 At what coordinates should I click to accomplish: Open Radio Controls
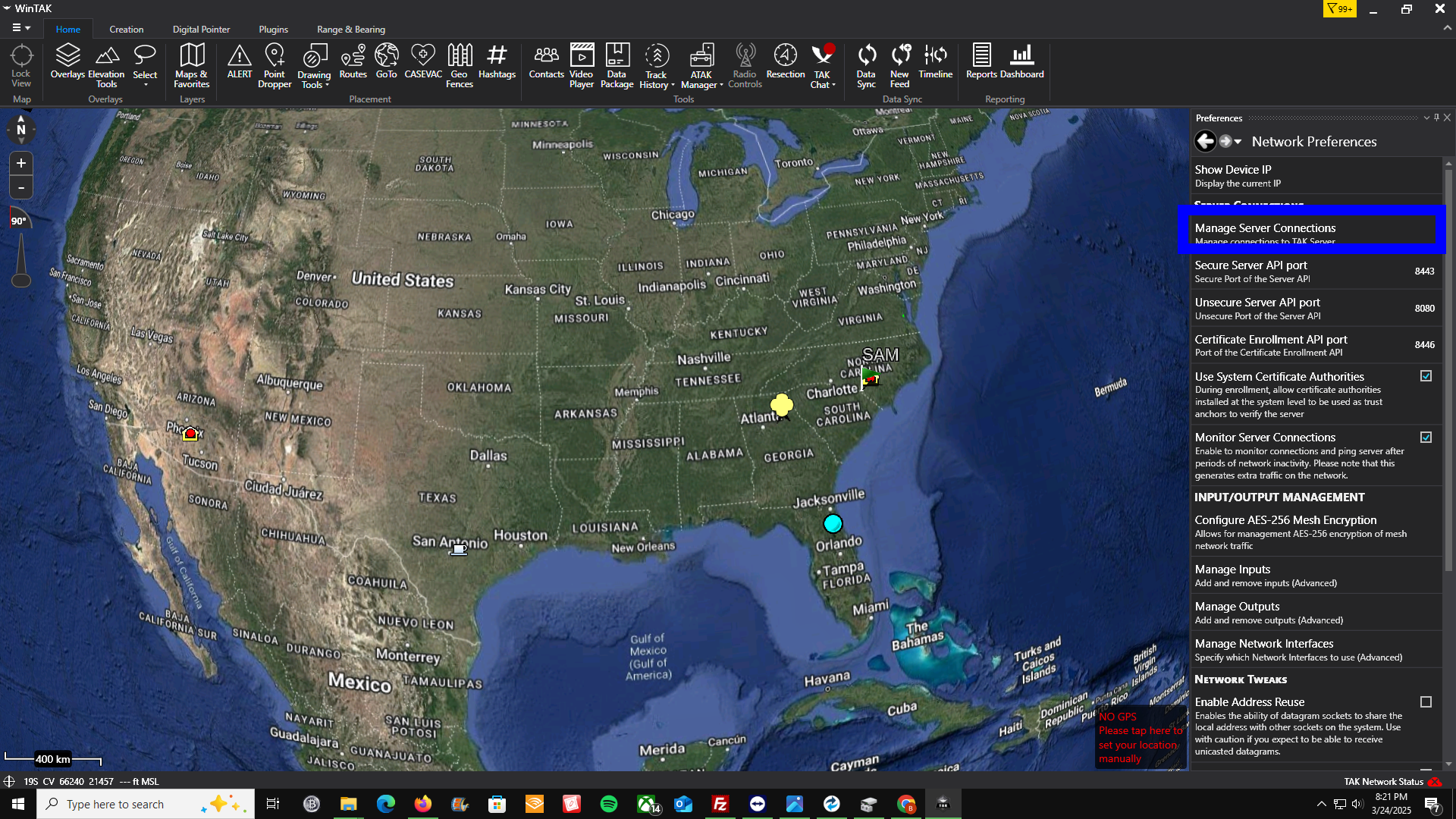pyautogui.click(x=745, y=66)
